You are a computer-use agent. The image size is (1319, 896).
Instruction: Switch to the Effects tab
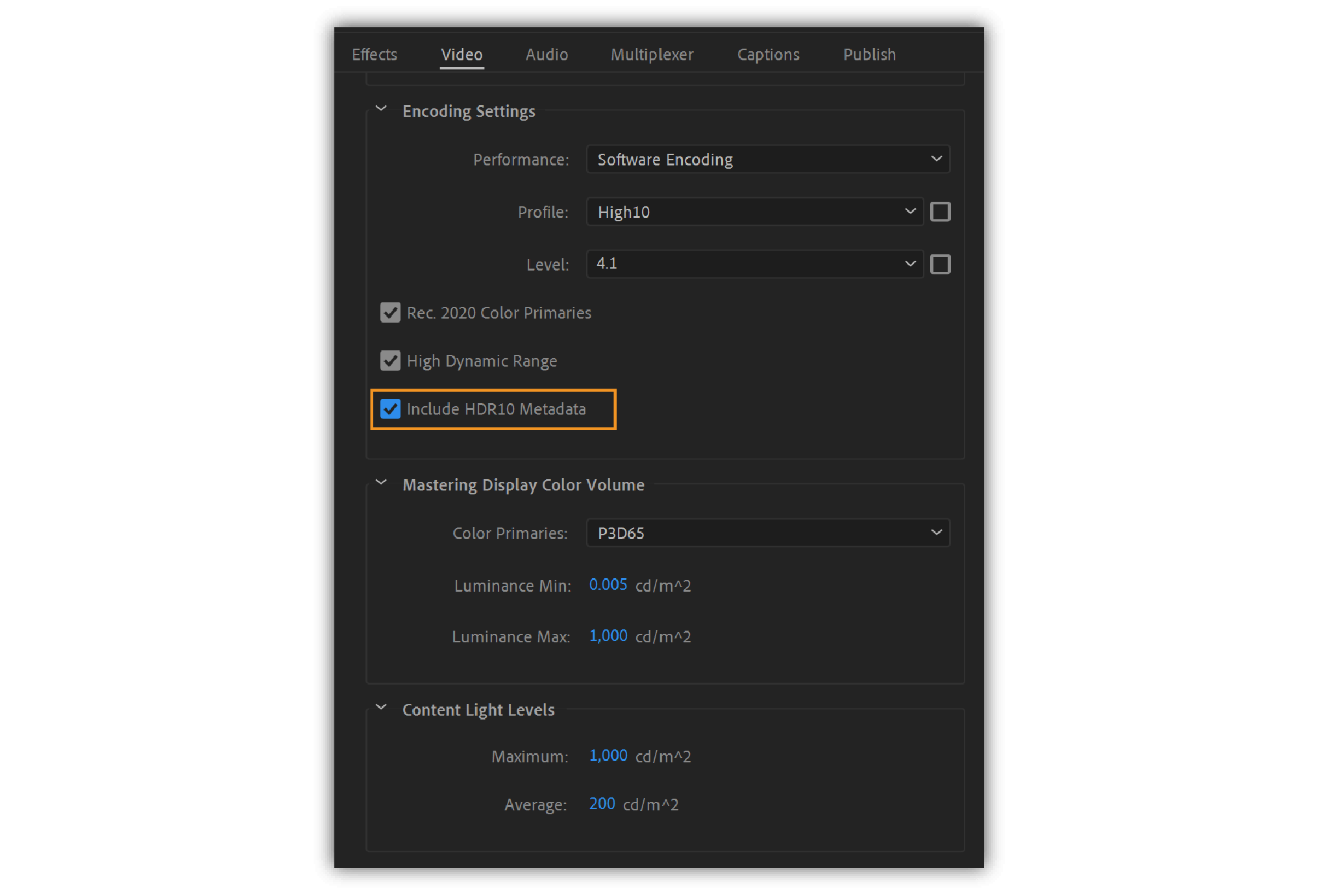pyautogui.click(x=374, y=54)
